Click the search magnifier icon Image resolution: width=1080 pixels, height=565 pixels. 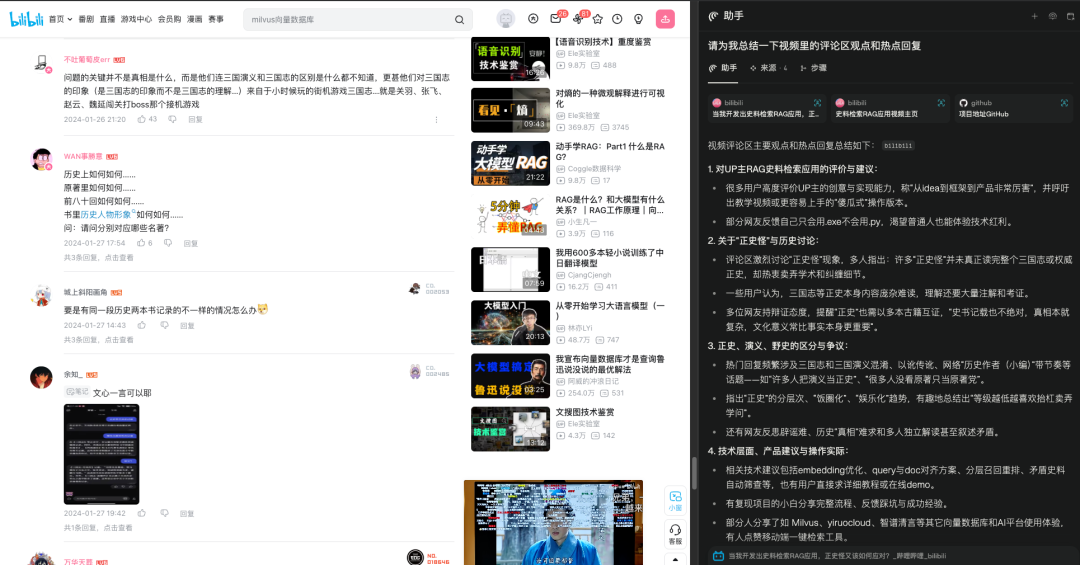pyautogui.click(x=459, y=19)
